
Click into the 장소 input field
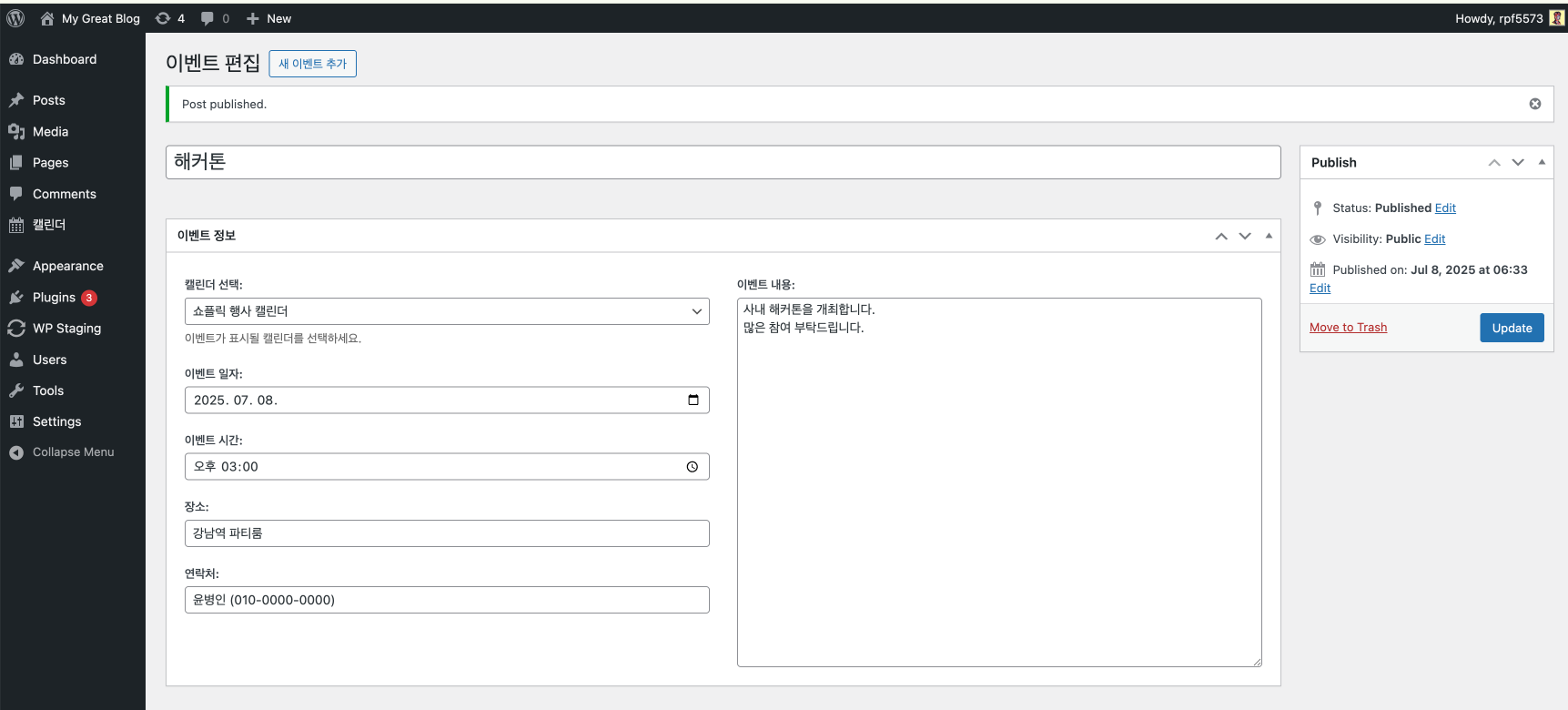click(x=446, y=533)
